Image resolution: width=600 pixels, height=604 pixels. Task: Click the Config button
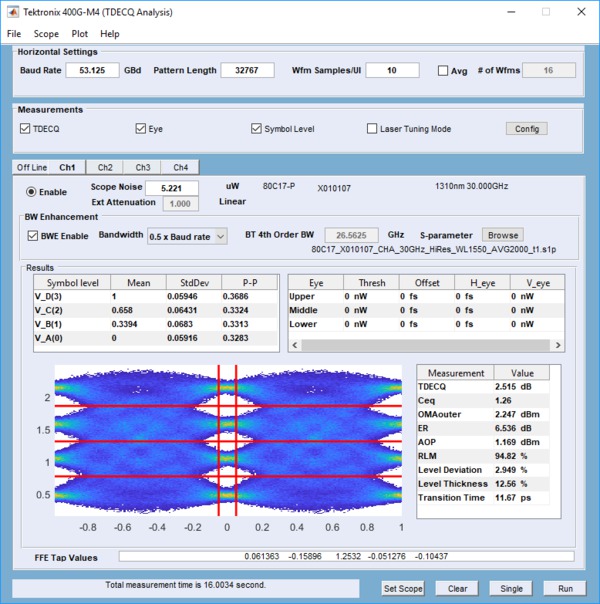[527, 129]
